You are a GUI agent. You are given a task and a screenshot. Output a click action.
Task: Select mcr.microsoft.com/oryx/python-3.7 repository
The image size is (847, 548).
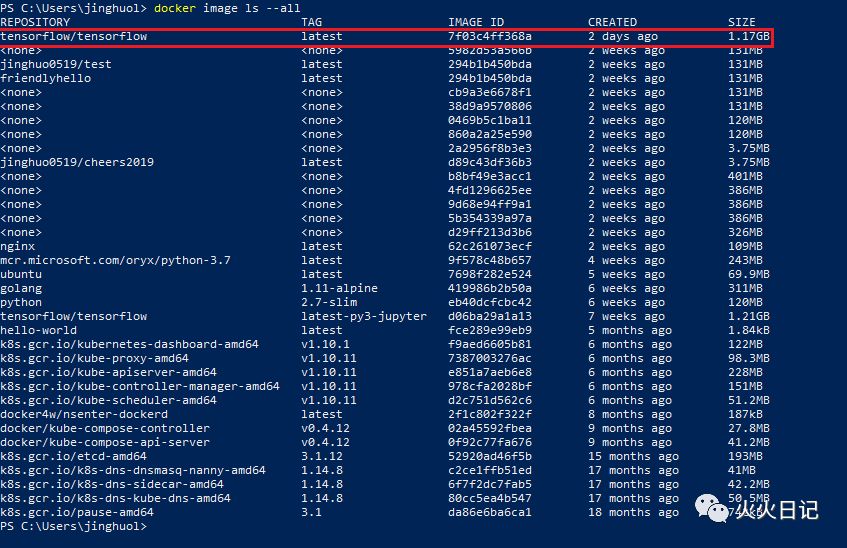[x=115, y=260]
